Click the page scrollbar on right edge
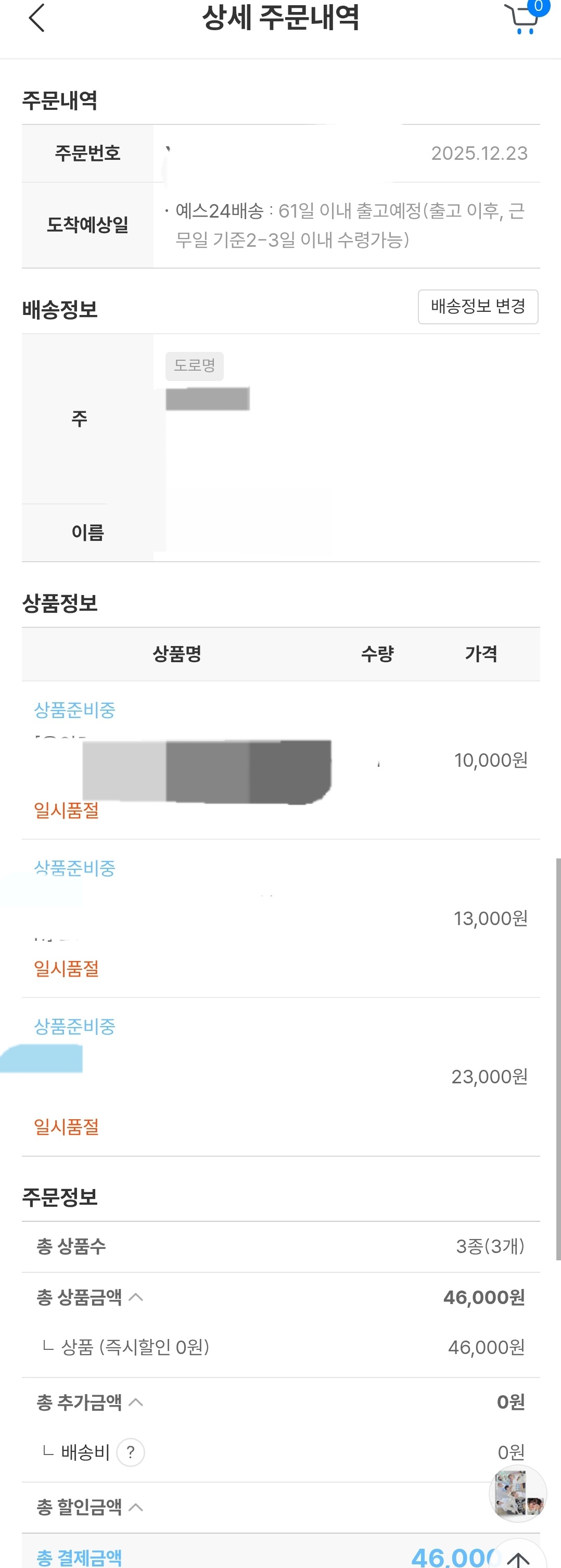This screenshot has height=1568, width=561. tap(557, 1059)
